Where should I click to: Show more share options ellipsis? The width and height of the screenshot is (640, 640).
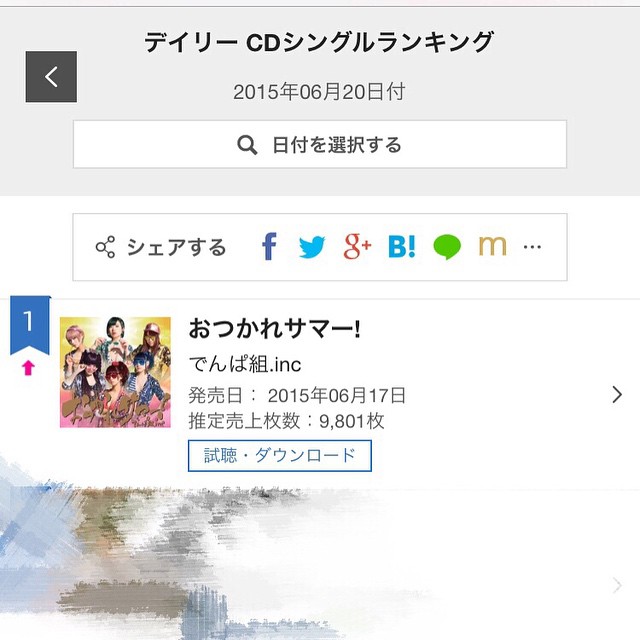tap(532, 247)
